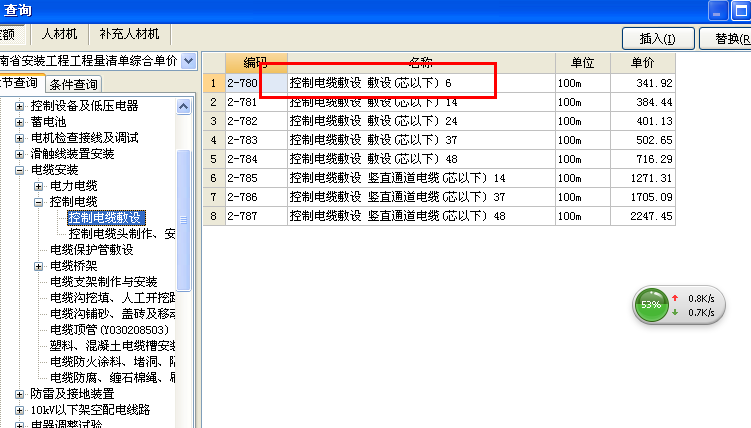The image size is (751, 428).
Task: Expand 10kV以下架空配电线路 node
Action: coord(19,410)
